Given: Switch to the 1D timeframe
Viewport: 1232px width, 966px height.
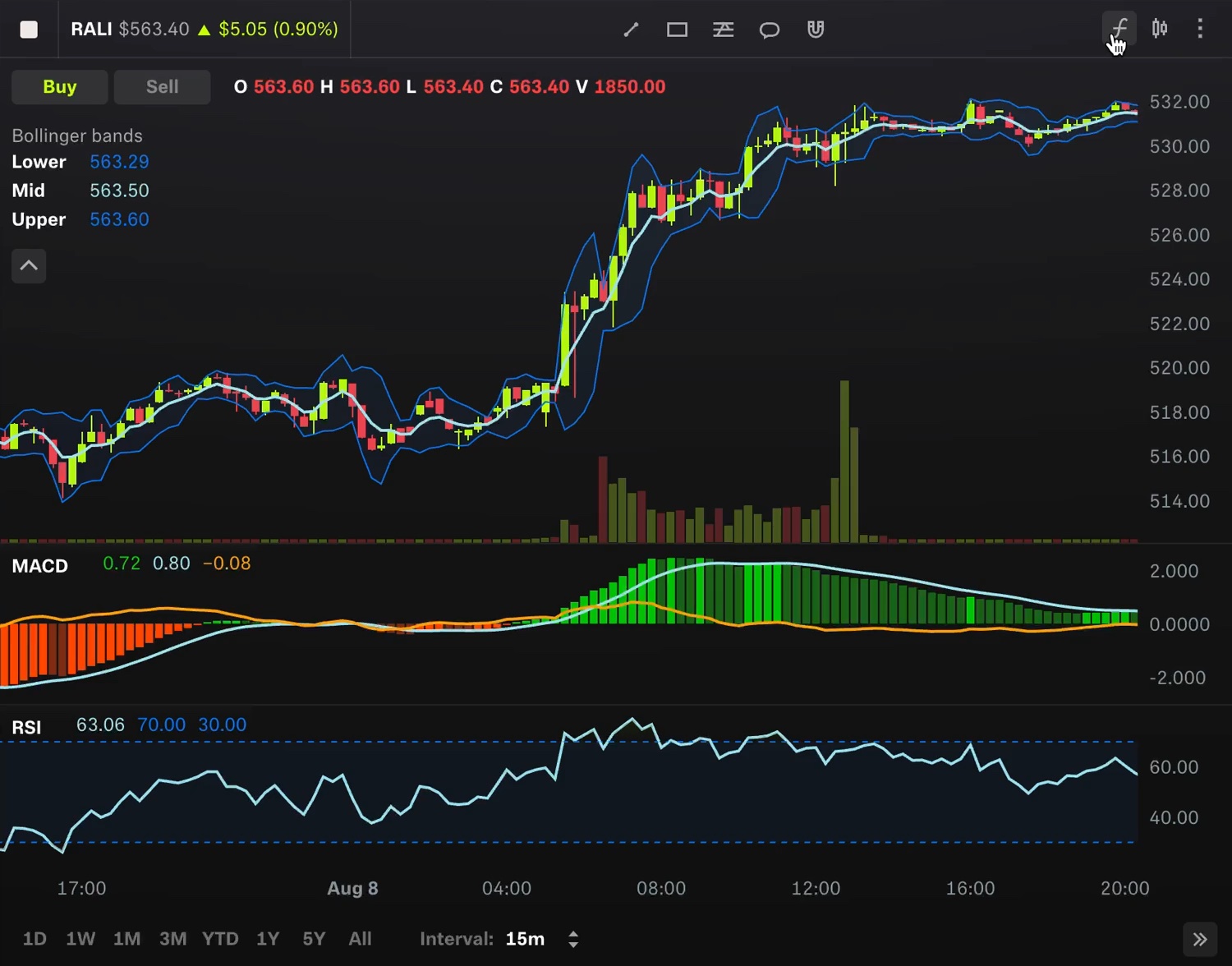Looking at the screenshot, I should tap(34, 938).
